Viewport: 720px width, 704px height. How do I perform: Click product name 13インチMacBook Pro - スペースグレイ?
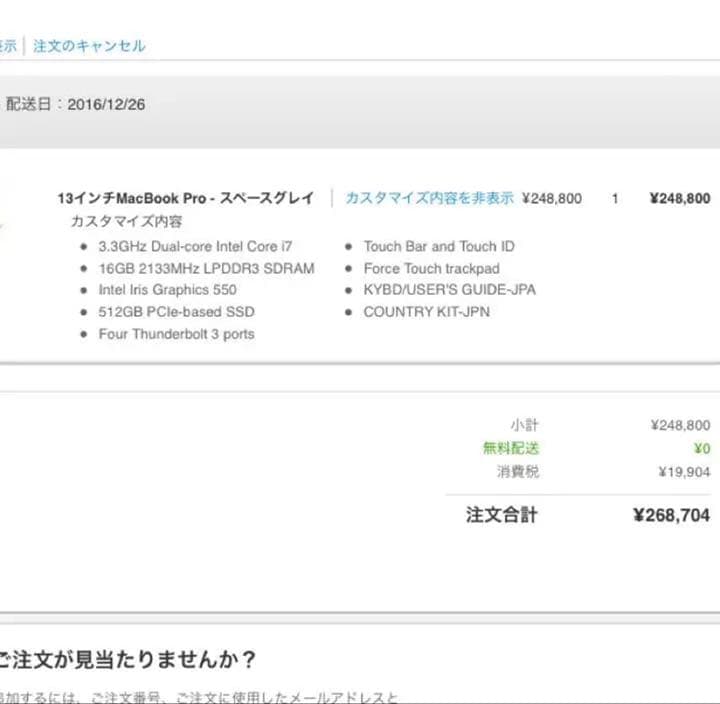(186, 198)
